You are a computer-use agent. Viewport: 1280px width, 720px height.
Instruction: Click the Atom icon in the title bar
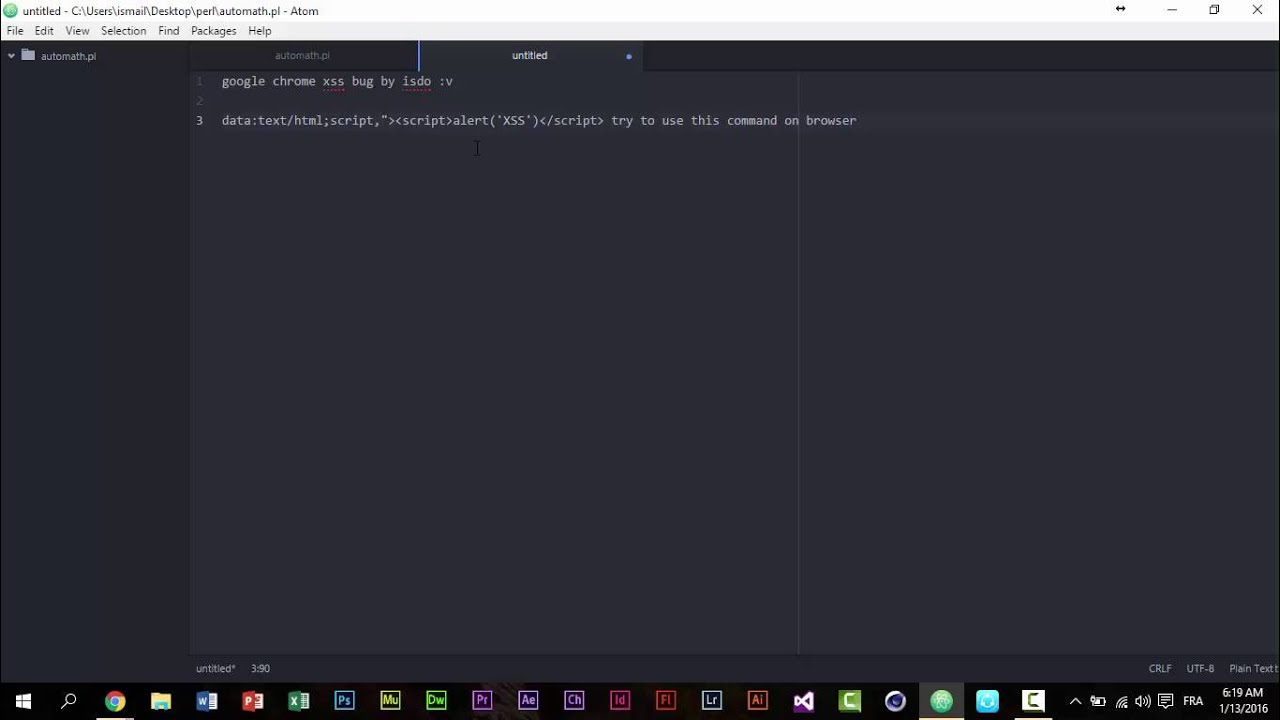(10, 11)
